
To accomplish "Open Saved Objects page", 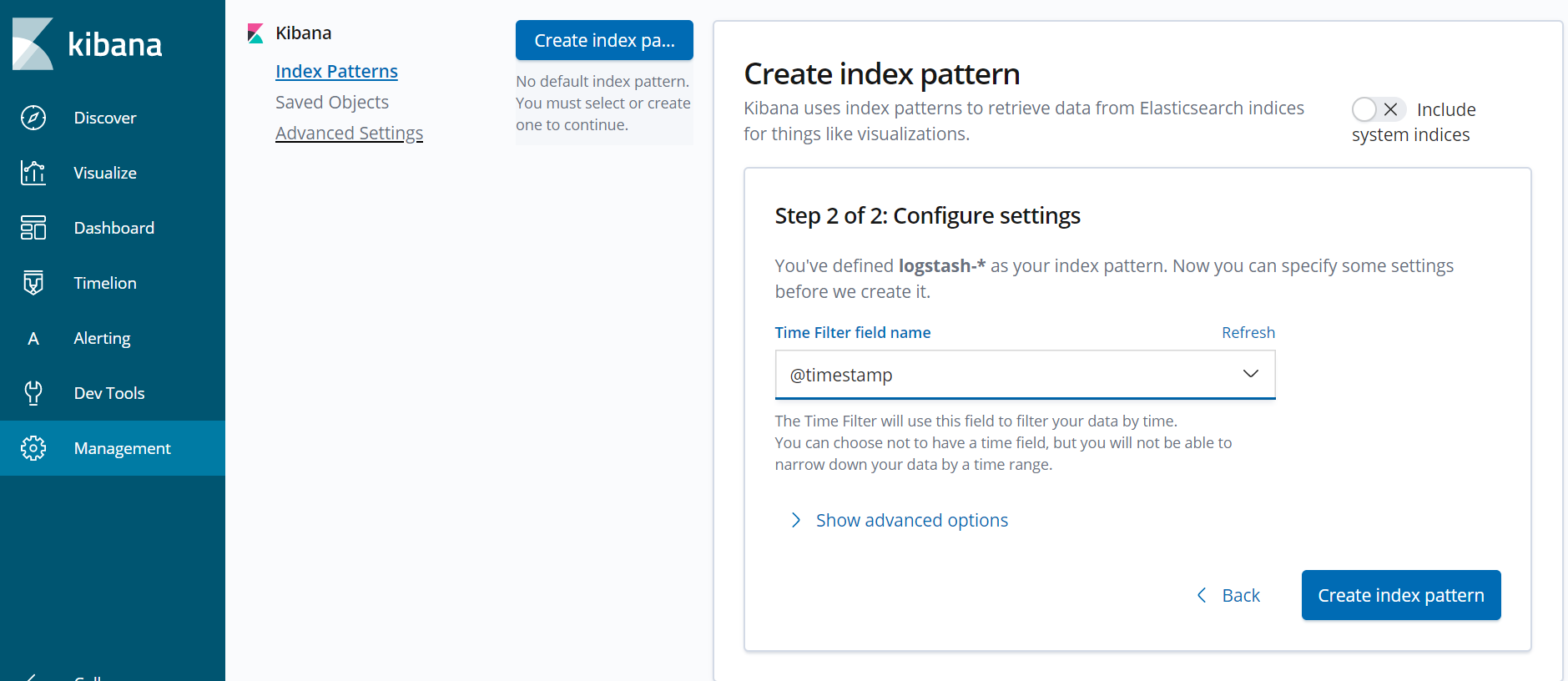I will [x=332, y=102].
